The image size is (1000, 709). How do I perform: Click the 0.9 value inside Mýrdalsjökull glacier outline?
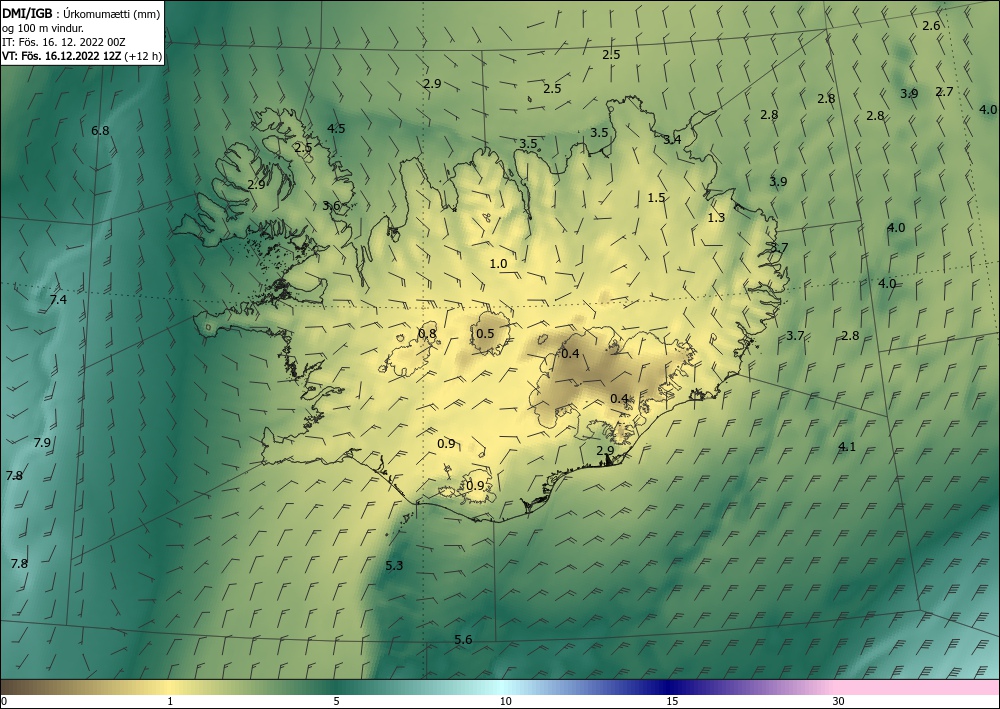pos(475,486)
